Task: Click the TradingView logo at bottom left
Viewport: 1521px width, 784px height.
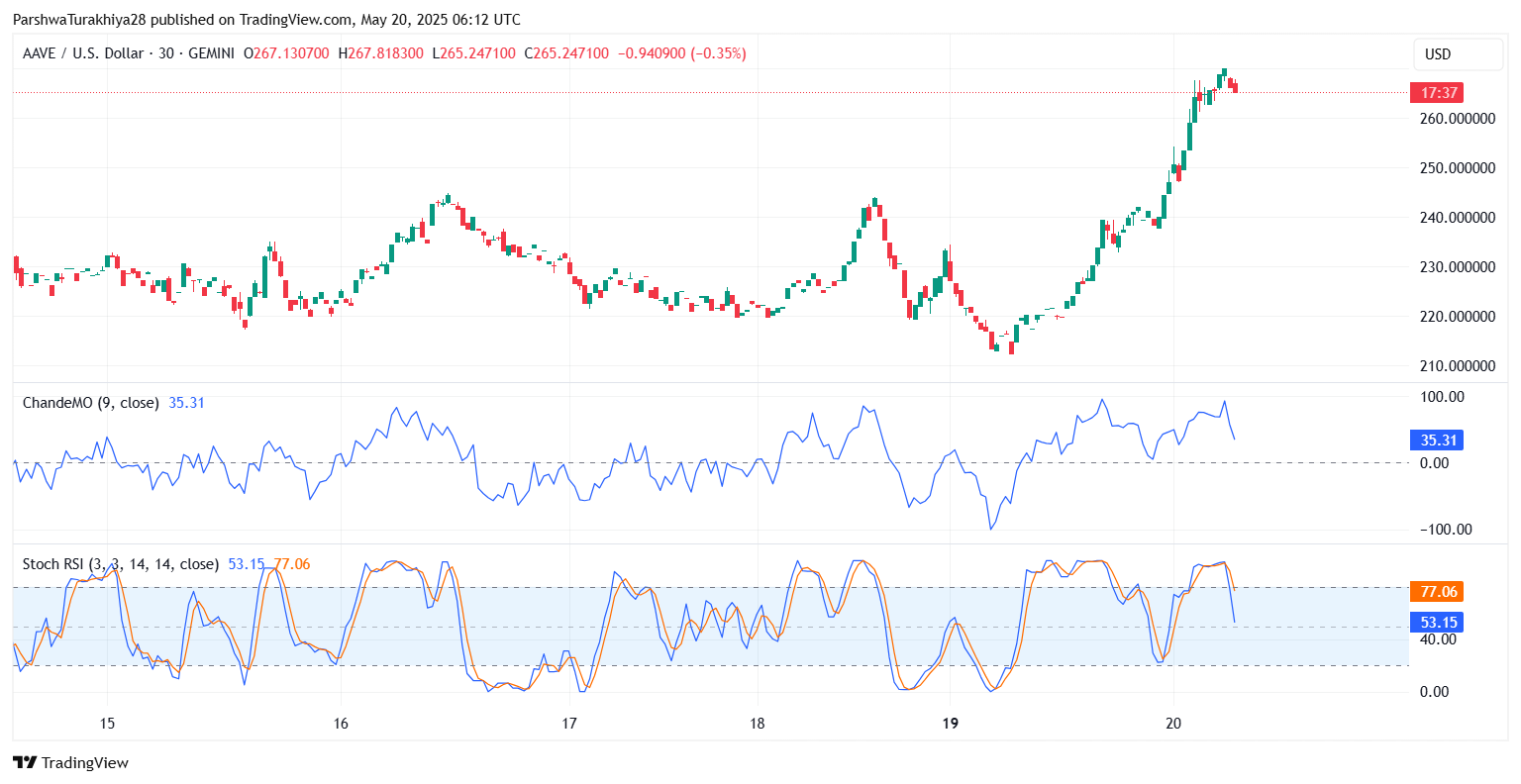Action: tap(70, 762)
